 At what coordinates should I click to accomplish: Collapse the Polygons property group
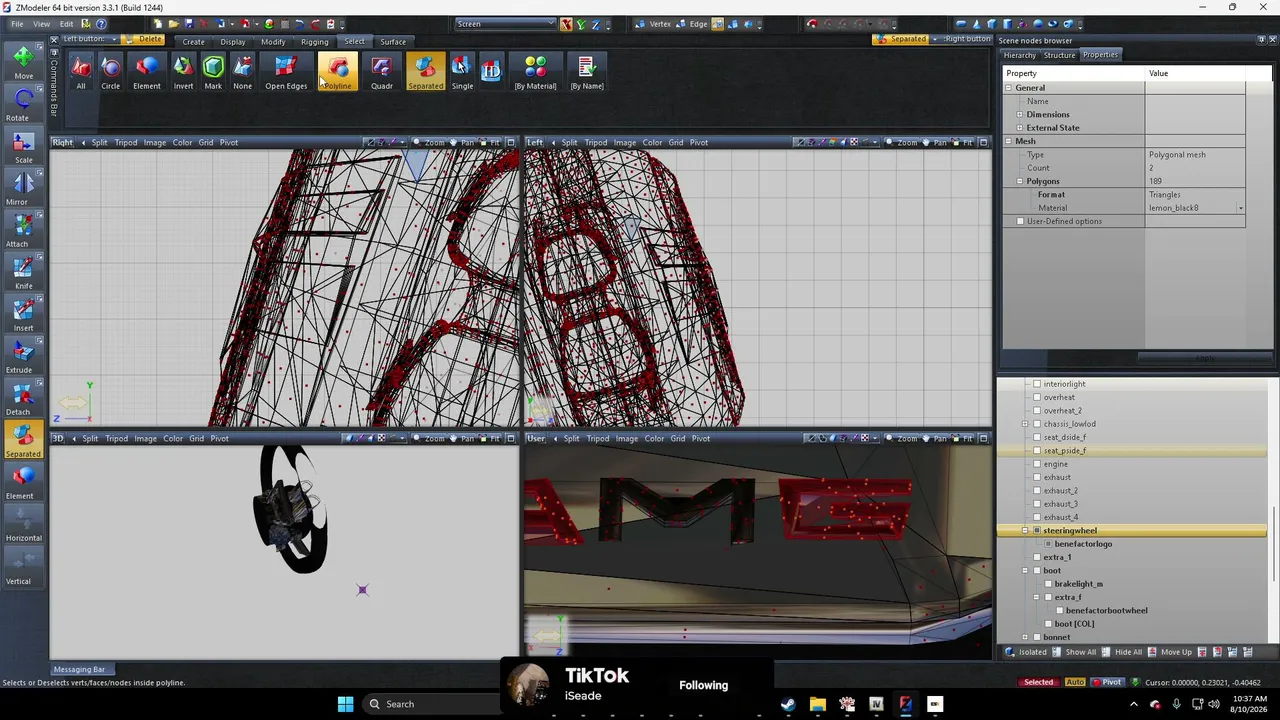click(x=1020, y=181)
